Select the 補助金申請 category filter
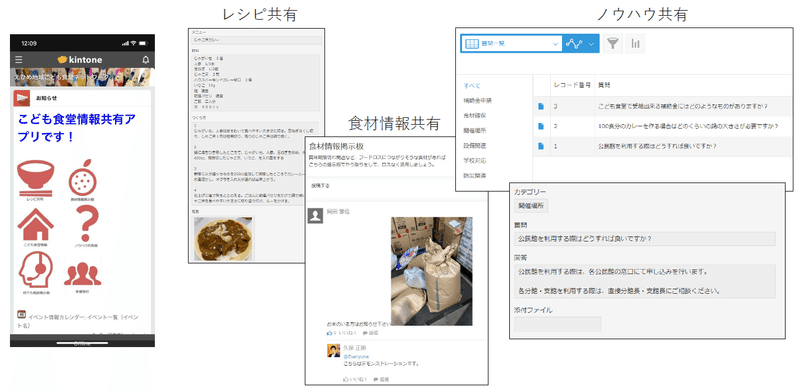This screenshot has width=800, height=392. coord(477,101)
